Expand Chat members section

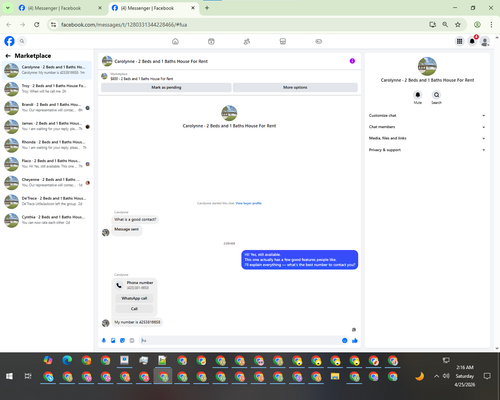427,127
